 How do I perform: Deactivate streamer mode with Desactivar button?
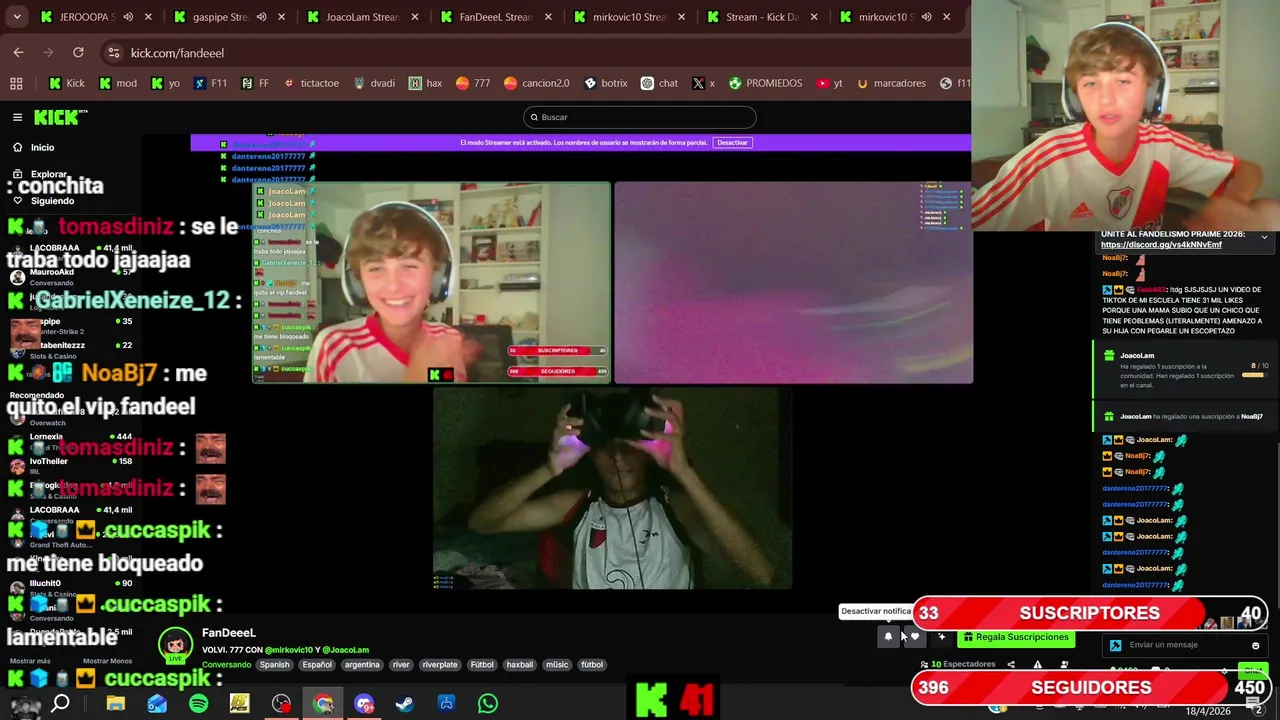pyautogui.click(x=732, y=143)
